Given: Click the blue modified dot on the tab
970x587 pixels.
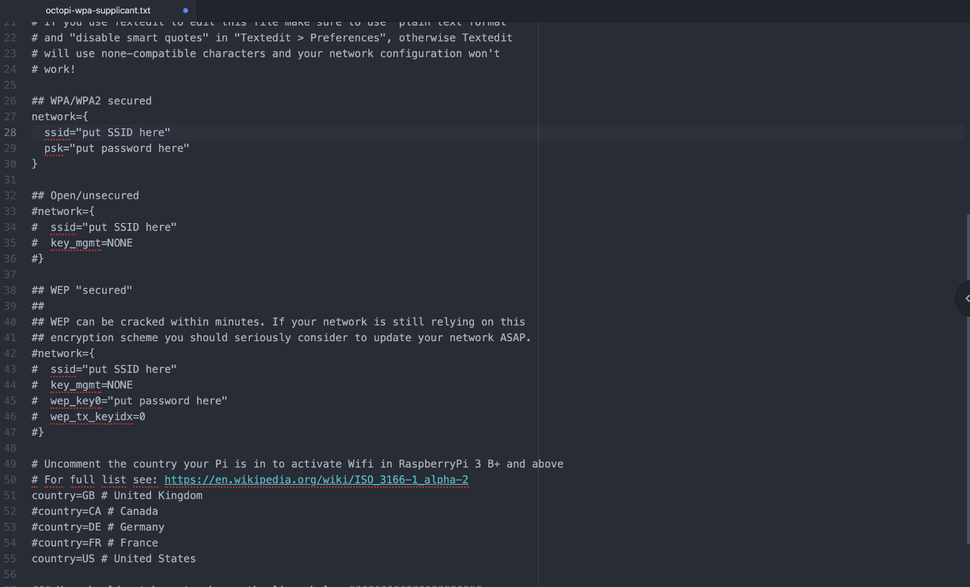Looking at the screenshot, I should [186, 10].
